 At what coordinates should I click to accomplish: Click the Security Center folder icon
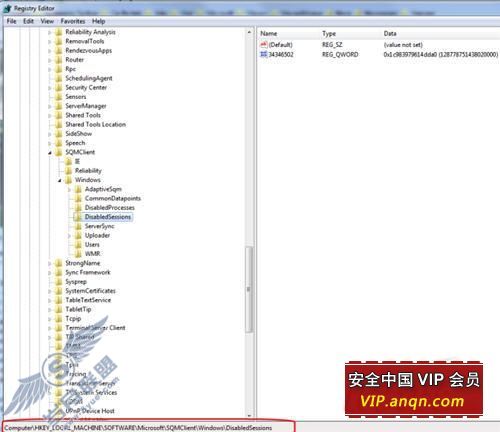tap(59, 88)
